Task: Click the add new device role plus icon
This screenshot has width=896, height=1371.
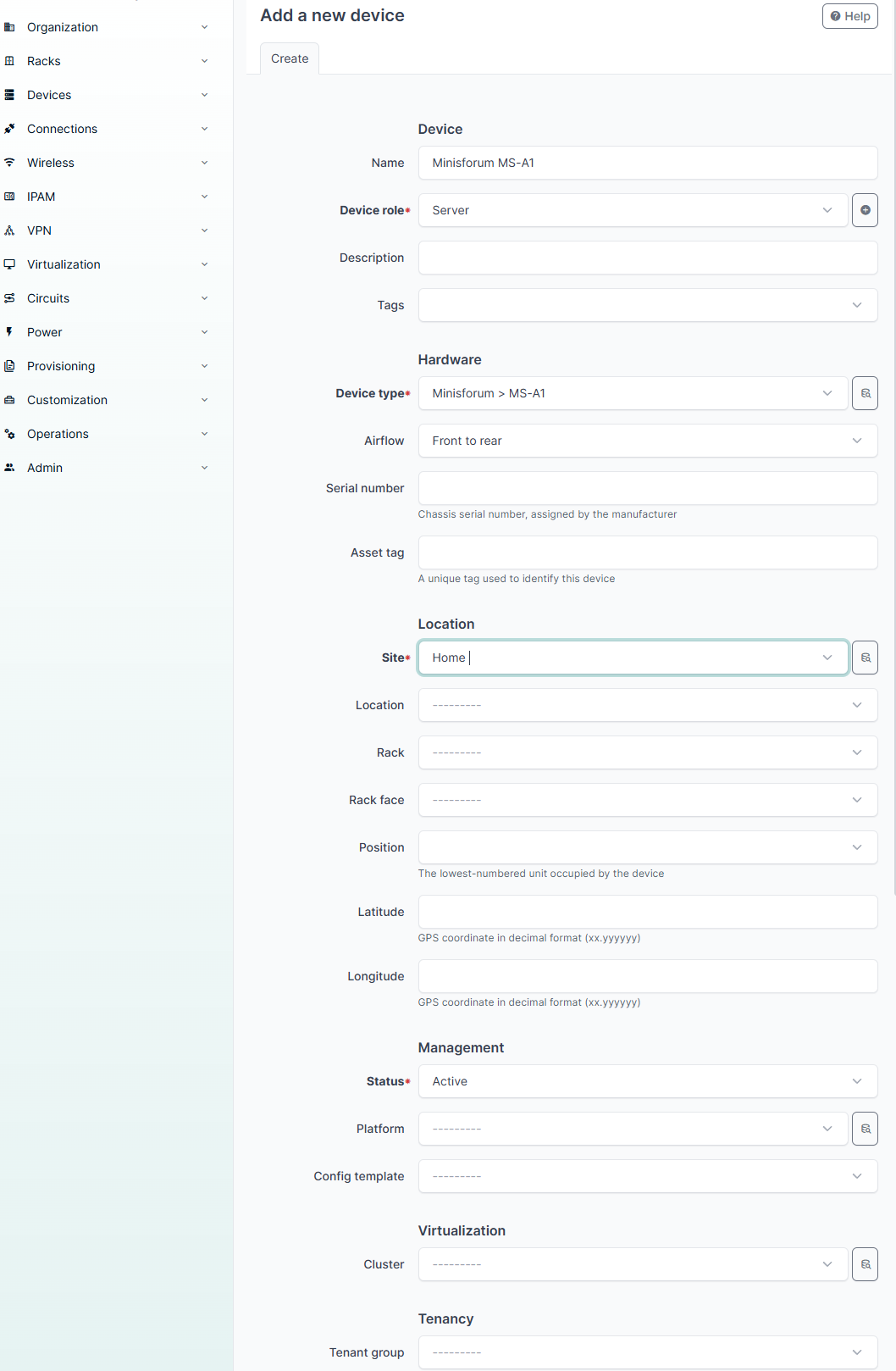Action: click(865, 210)
